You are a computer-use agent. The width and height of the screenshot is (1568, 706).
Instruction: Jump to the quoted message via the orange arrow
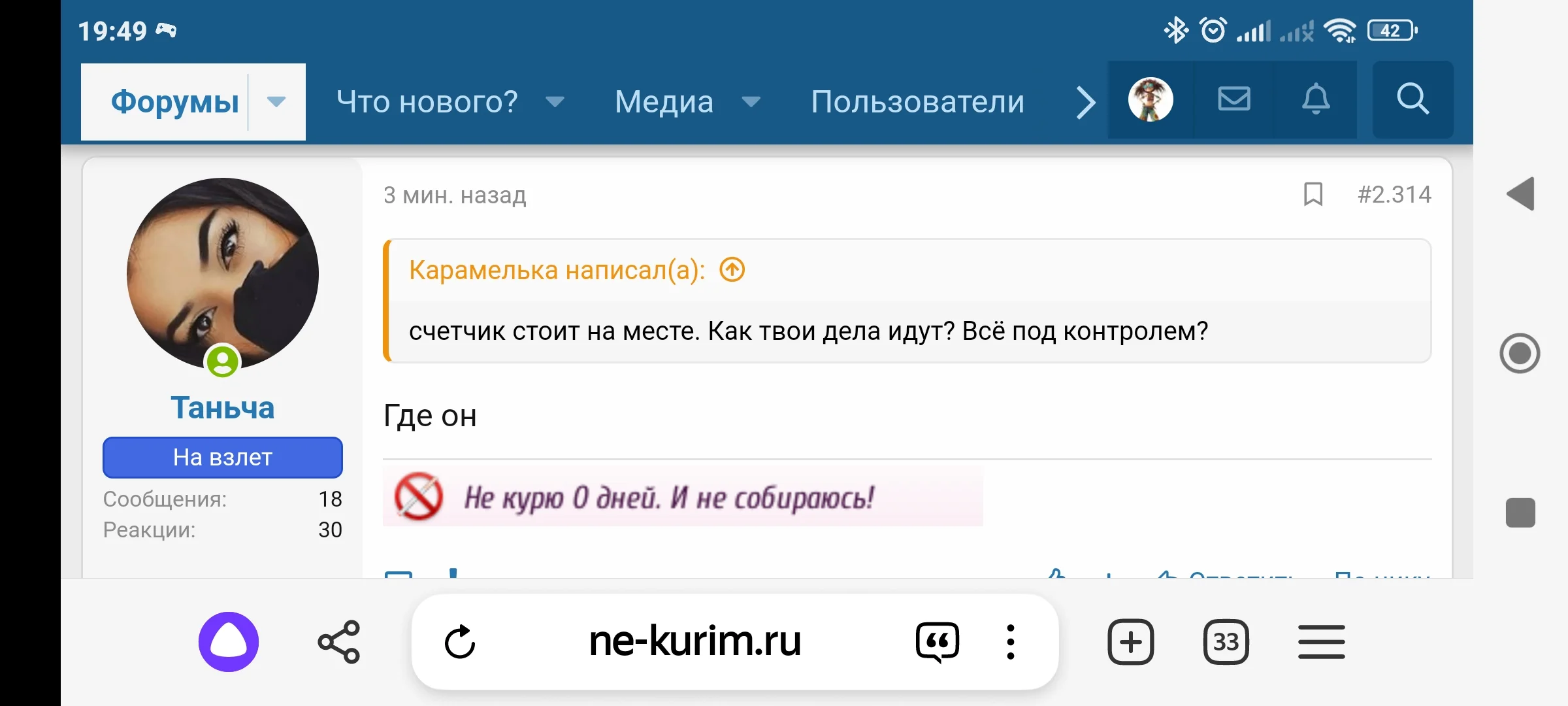[731, 269]
